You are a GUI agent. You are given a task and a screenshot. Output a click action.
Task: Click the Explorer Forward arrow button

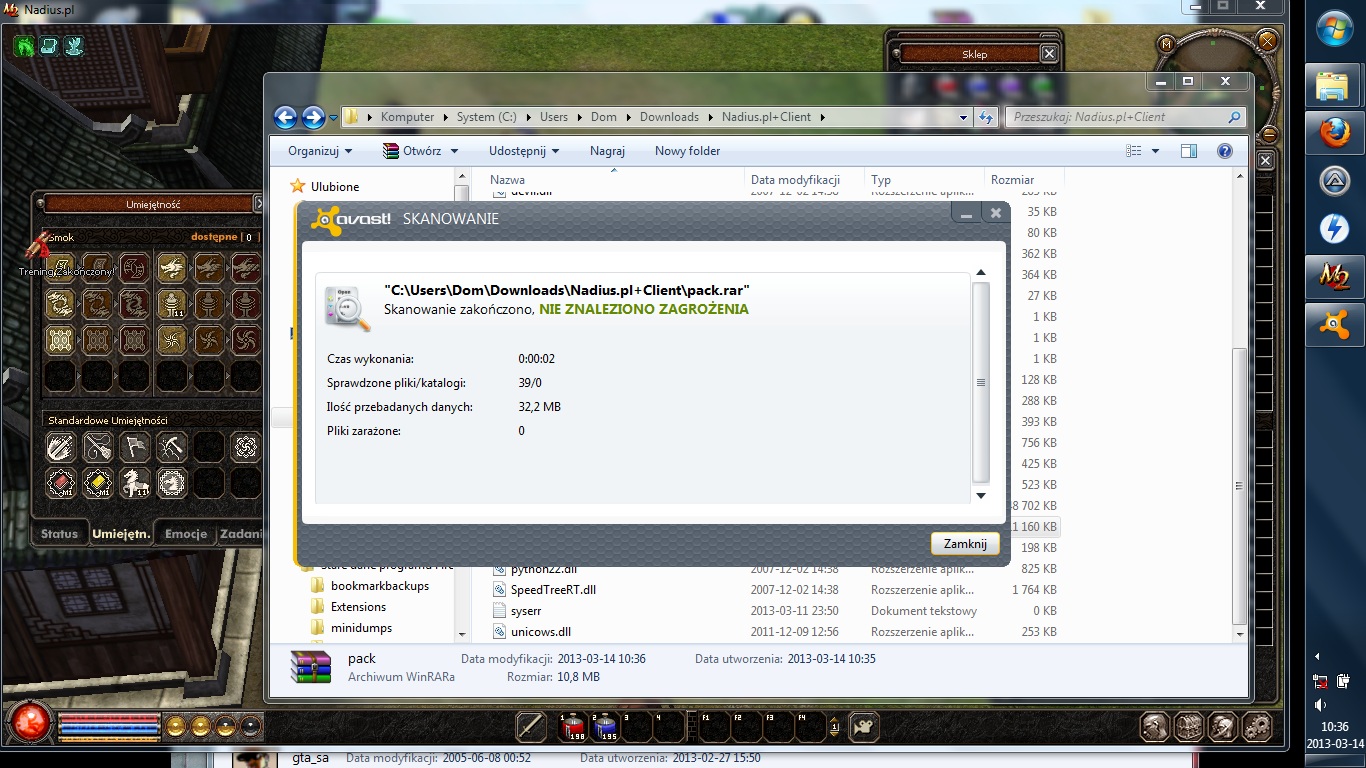coord(313,117)
